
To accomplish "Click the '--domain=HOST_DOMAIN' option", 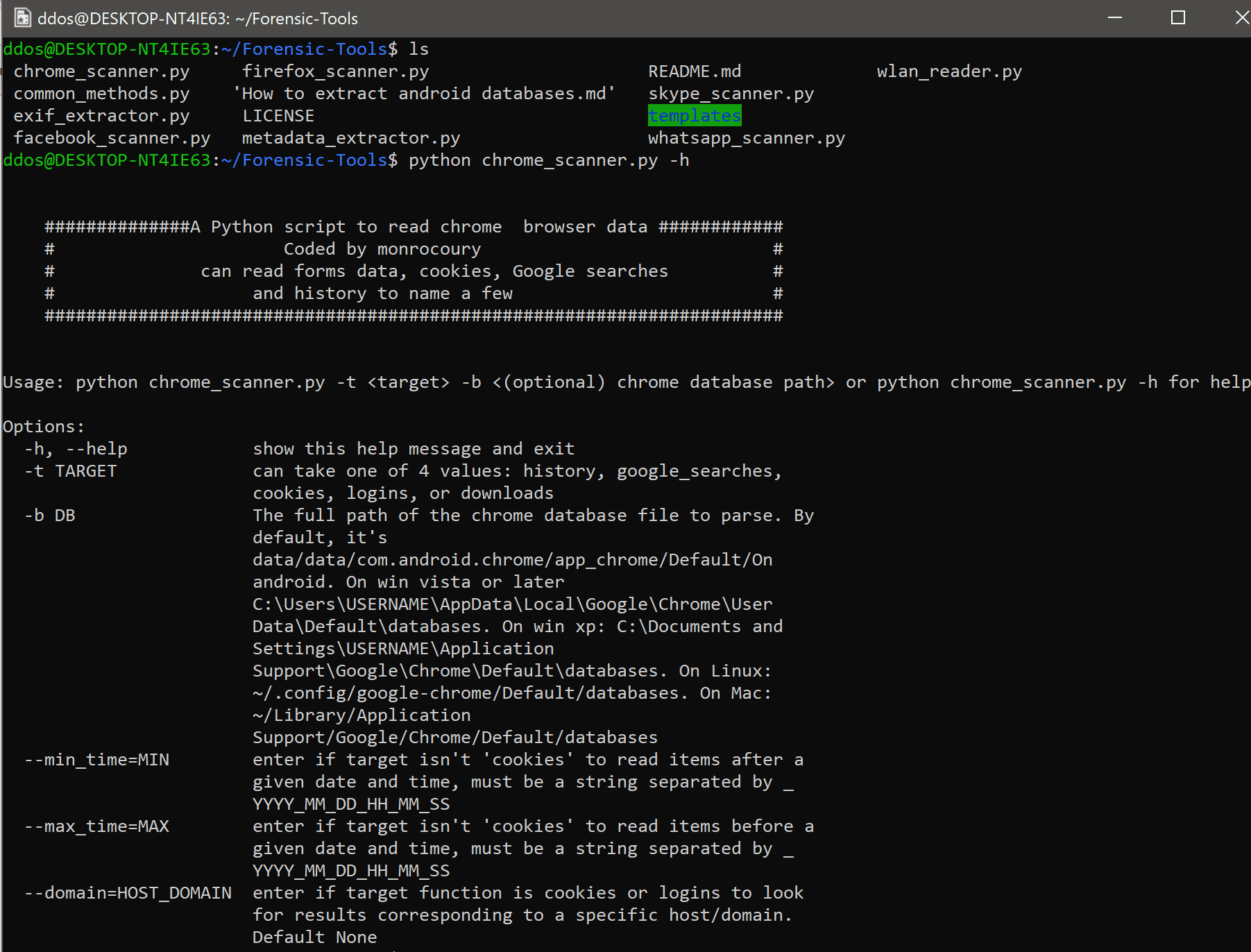I will pos(128,893).
